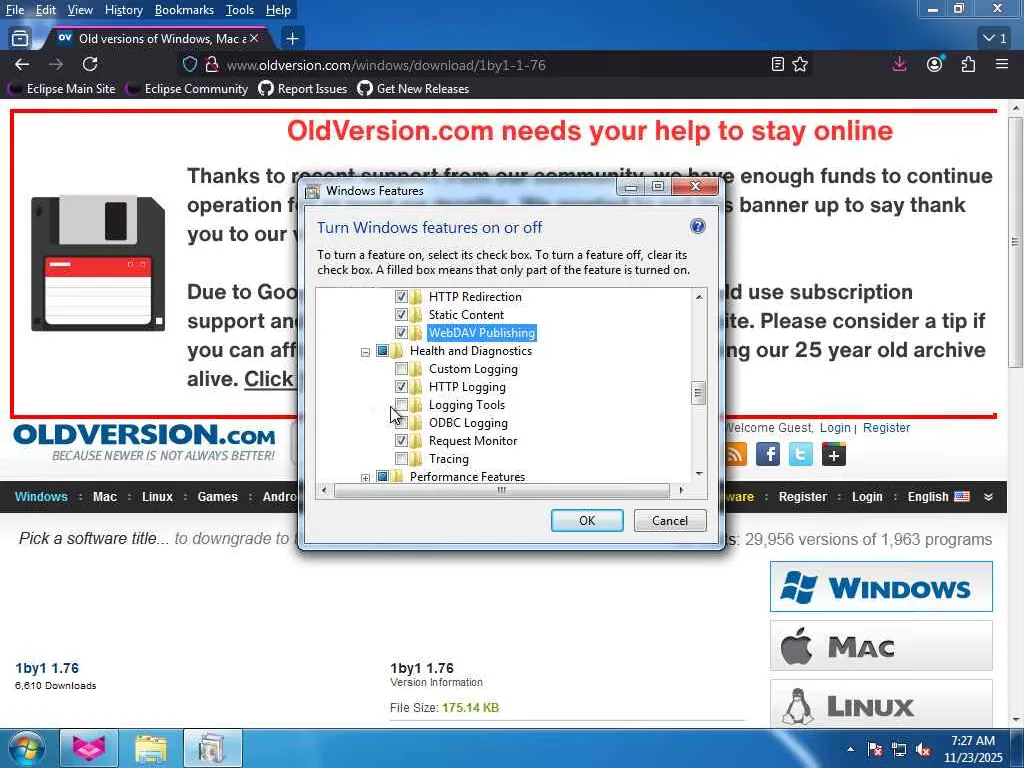Open the Windows Start orb
1024x768 pixels.
tap(26, 748)
